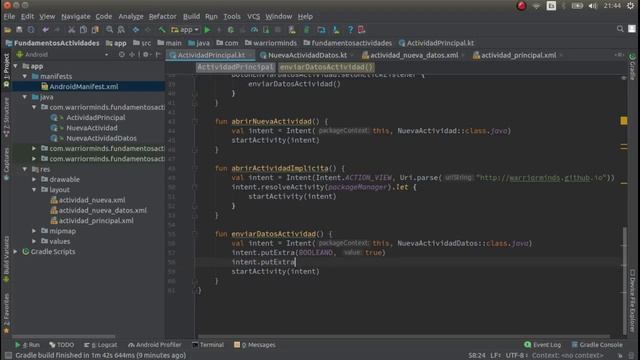Collapse the java folder node
The width and height of the screenshot is (640, 360).
pyautogui.click(x=25, y=97)
